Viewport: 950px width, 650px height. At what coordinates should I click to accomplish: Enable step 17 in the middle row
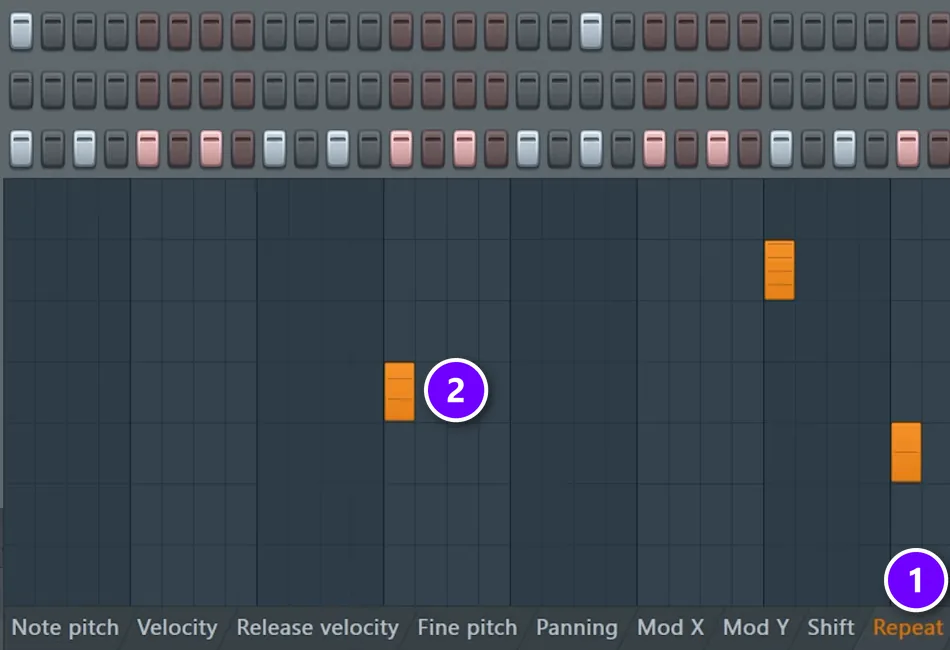[528, 90]
